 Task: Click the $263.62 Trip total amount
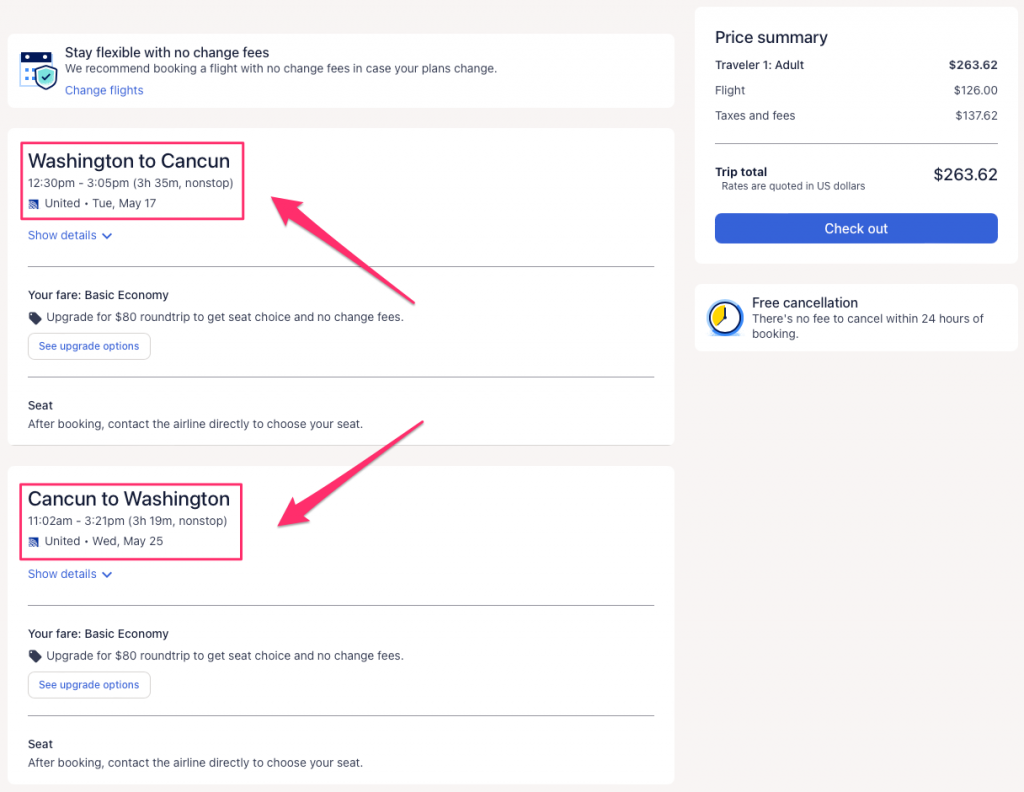pos(965,175)
